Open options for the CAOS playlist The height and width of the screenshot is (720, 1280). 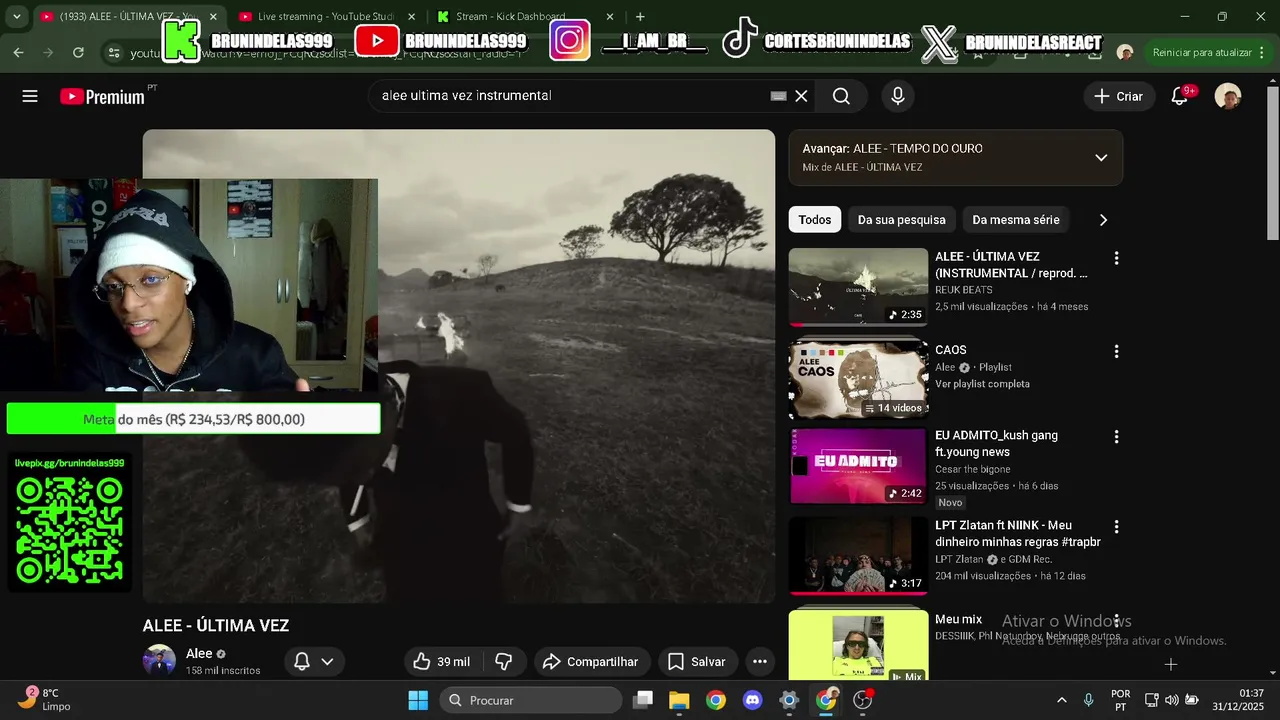tap(1116, 351)
